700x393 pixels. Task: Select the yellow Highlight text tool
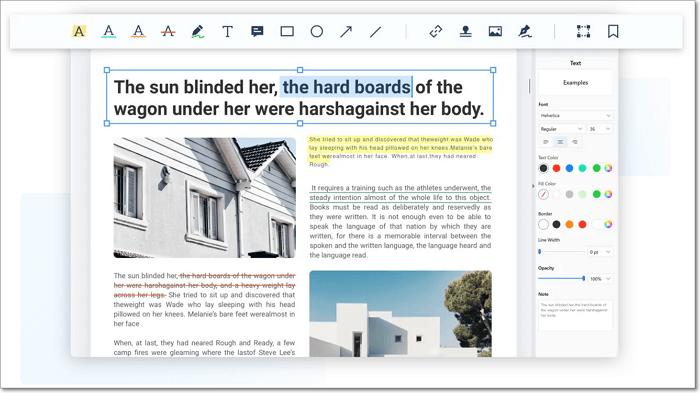click(79, 31)
